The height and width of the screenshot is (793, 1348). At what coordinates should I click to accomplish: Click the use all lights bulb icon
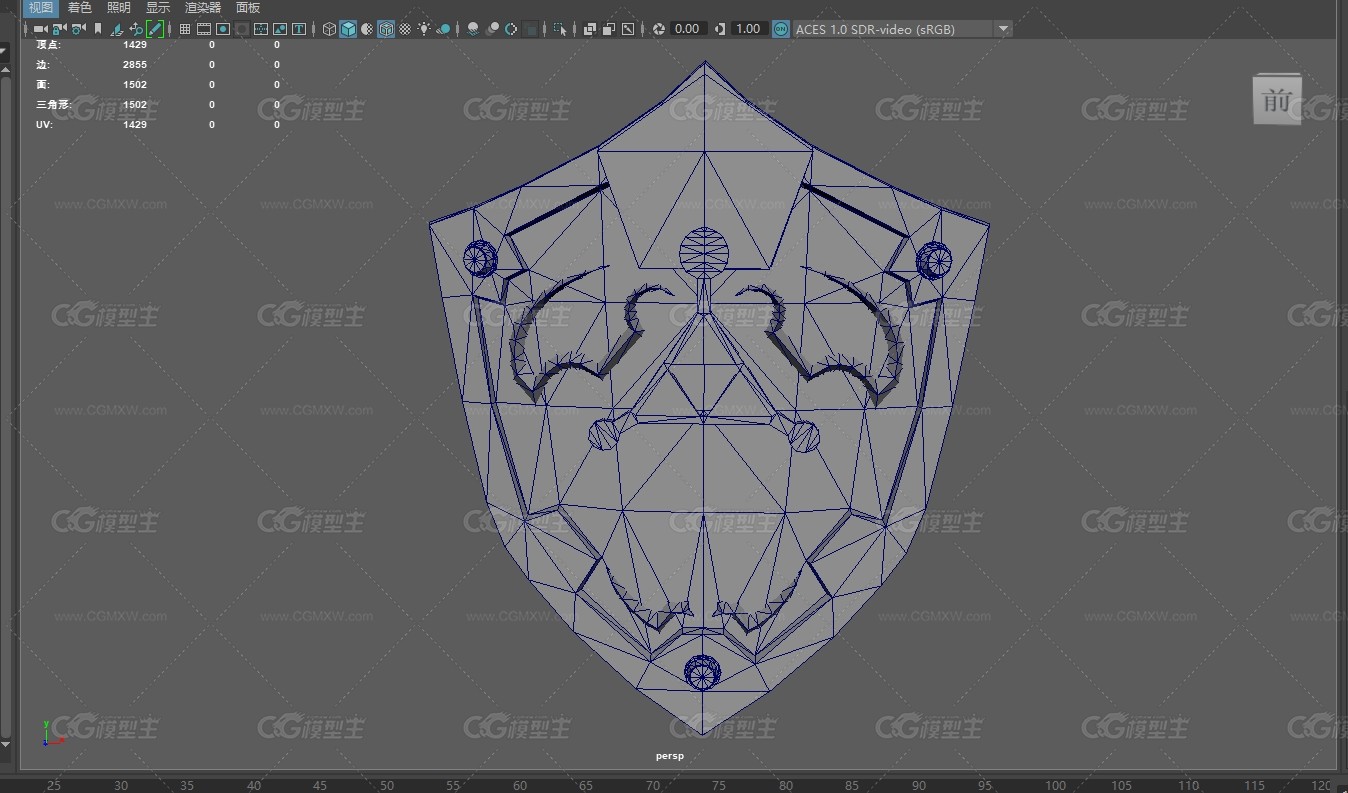coord(424,29)
